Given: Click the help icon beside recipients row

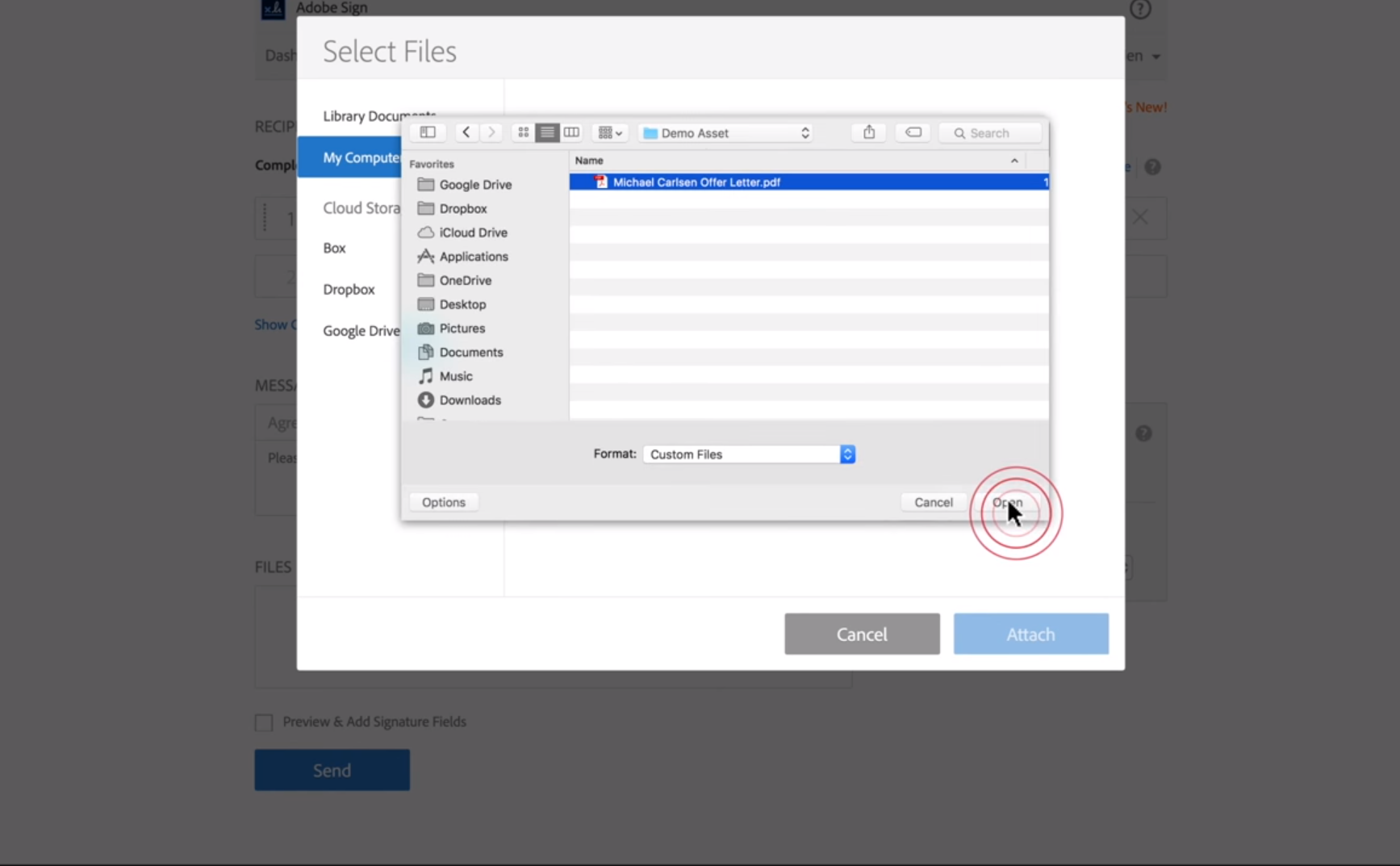Looking at the screenshot, I should (1153, 167).
